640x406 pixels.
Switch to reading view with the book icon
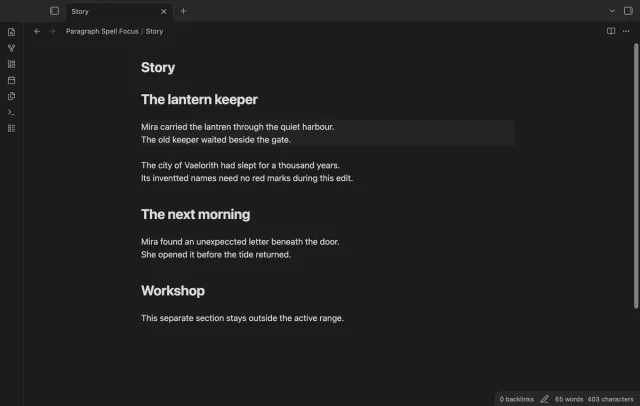pos(611,31)
